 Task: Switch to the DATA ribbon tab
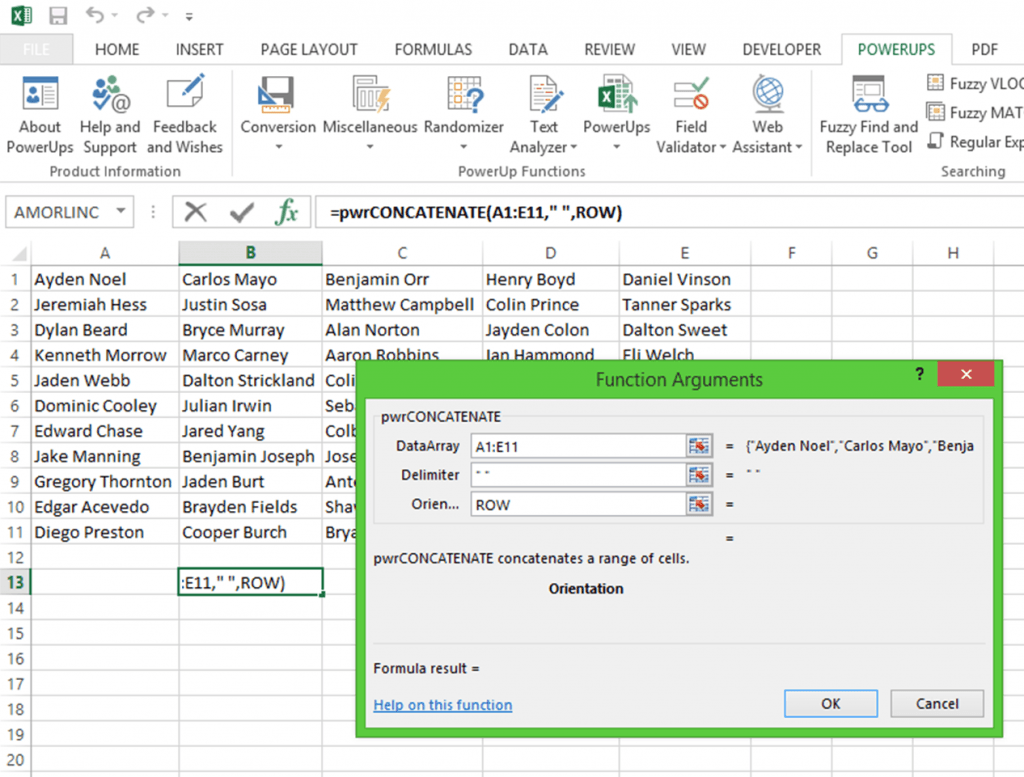point(528,50)
